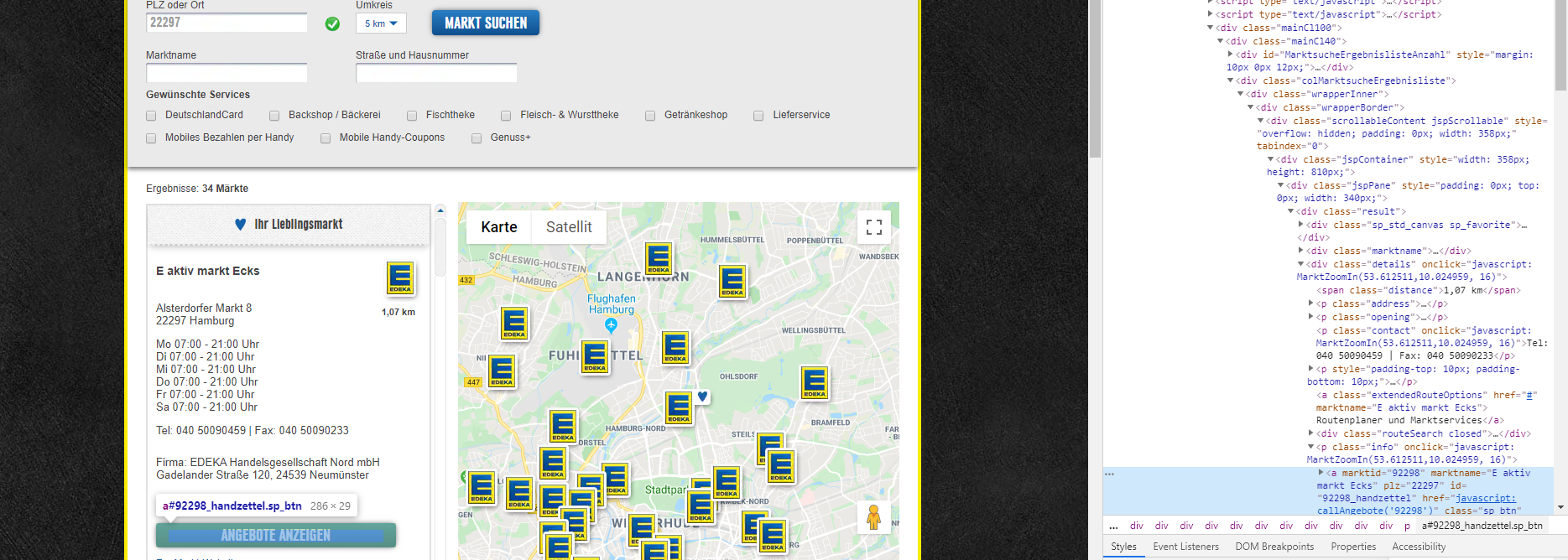Viewport: 1568px width, 560px height.
Task: Click the EDEKA logo in E aktiv markt Ecks card
Action: click(400, 278)
